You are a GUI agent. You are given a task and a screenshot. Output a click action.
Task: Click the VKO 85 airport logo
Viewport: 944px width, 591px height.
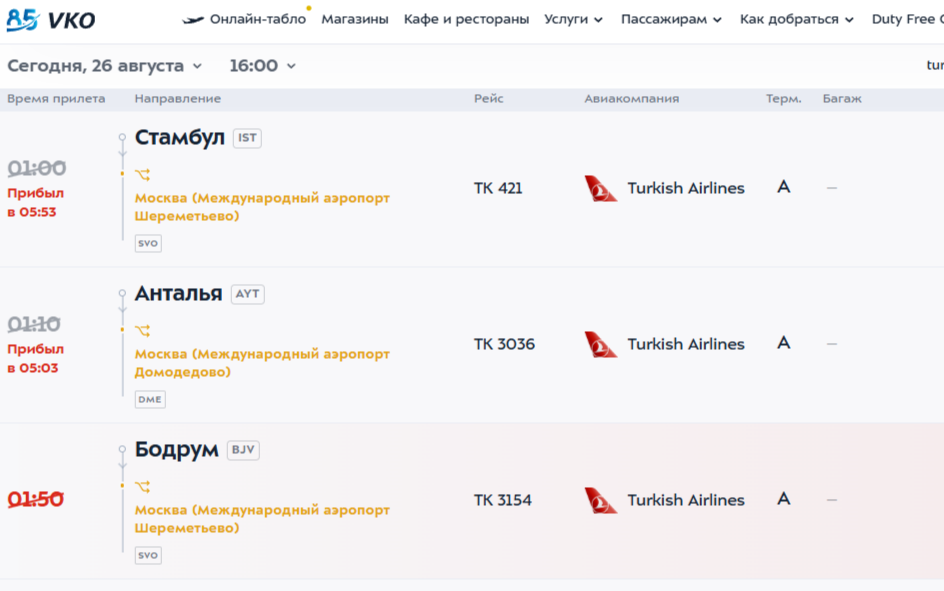(x=51, y=20)
